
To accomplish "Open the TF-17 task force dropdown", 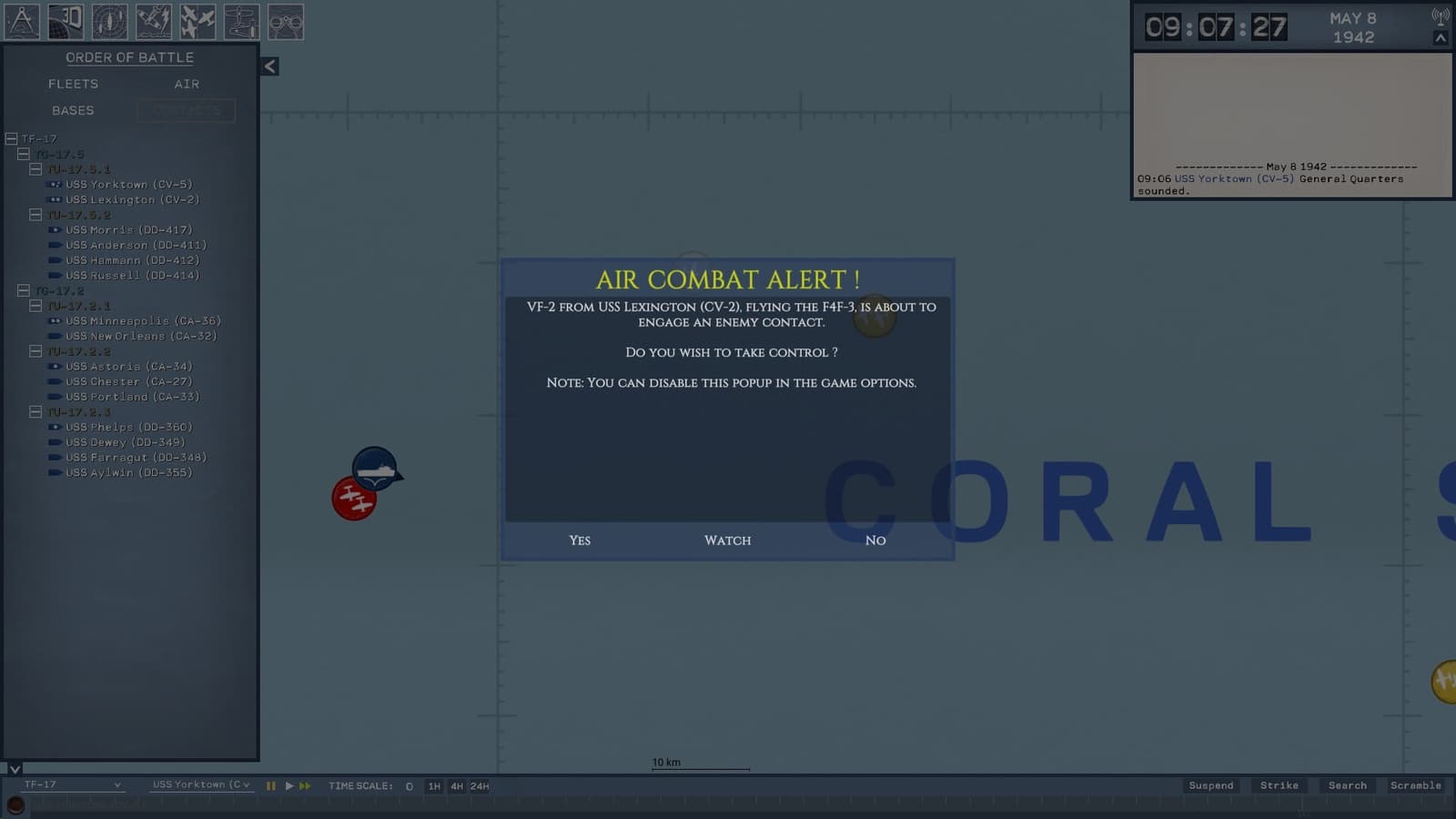I will pyautogui.click(x=72, y=784).
